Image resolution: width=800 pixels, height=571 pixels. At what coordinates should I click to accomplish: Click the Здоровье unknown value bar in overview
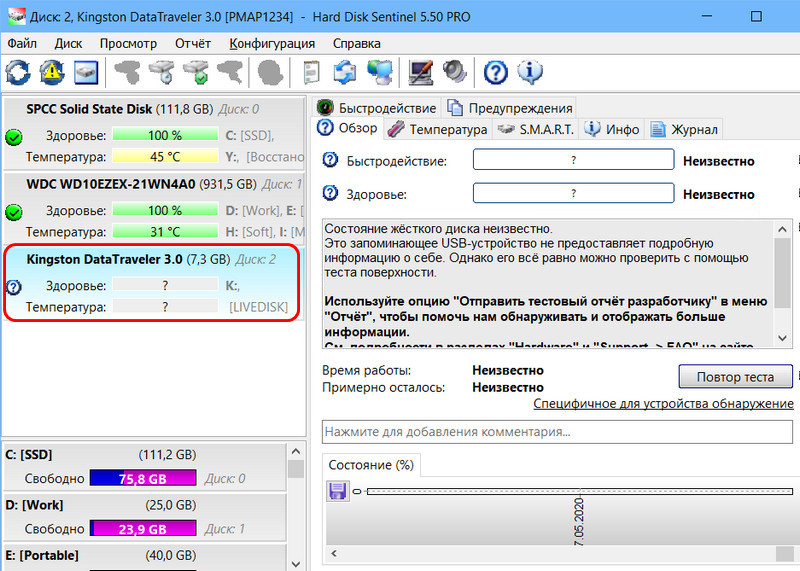click(573, 193)
